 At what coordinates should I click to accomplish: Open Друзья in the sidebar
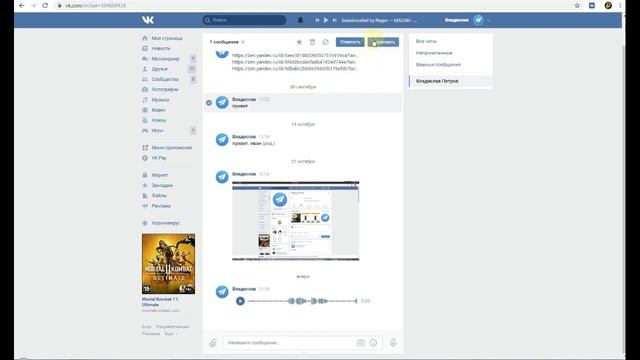tap(160, 69)
